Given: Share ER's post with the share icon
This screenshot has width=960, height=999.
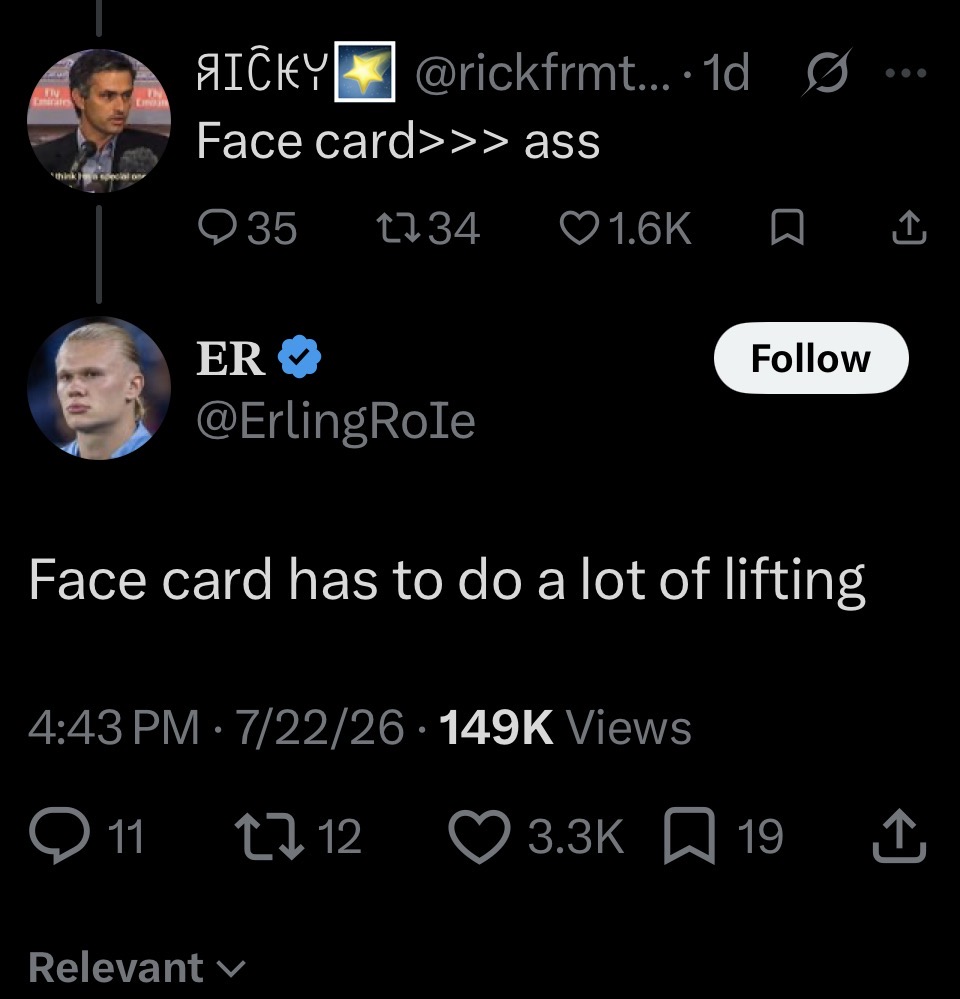Looking at the screenshot, I should pos(899,835).
